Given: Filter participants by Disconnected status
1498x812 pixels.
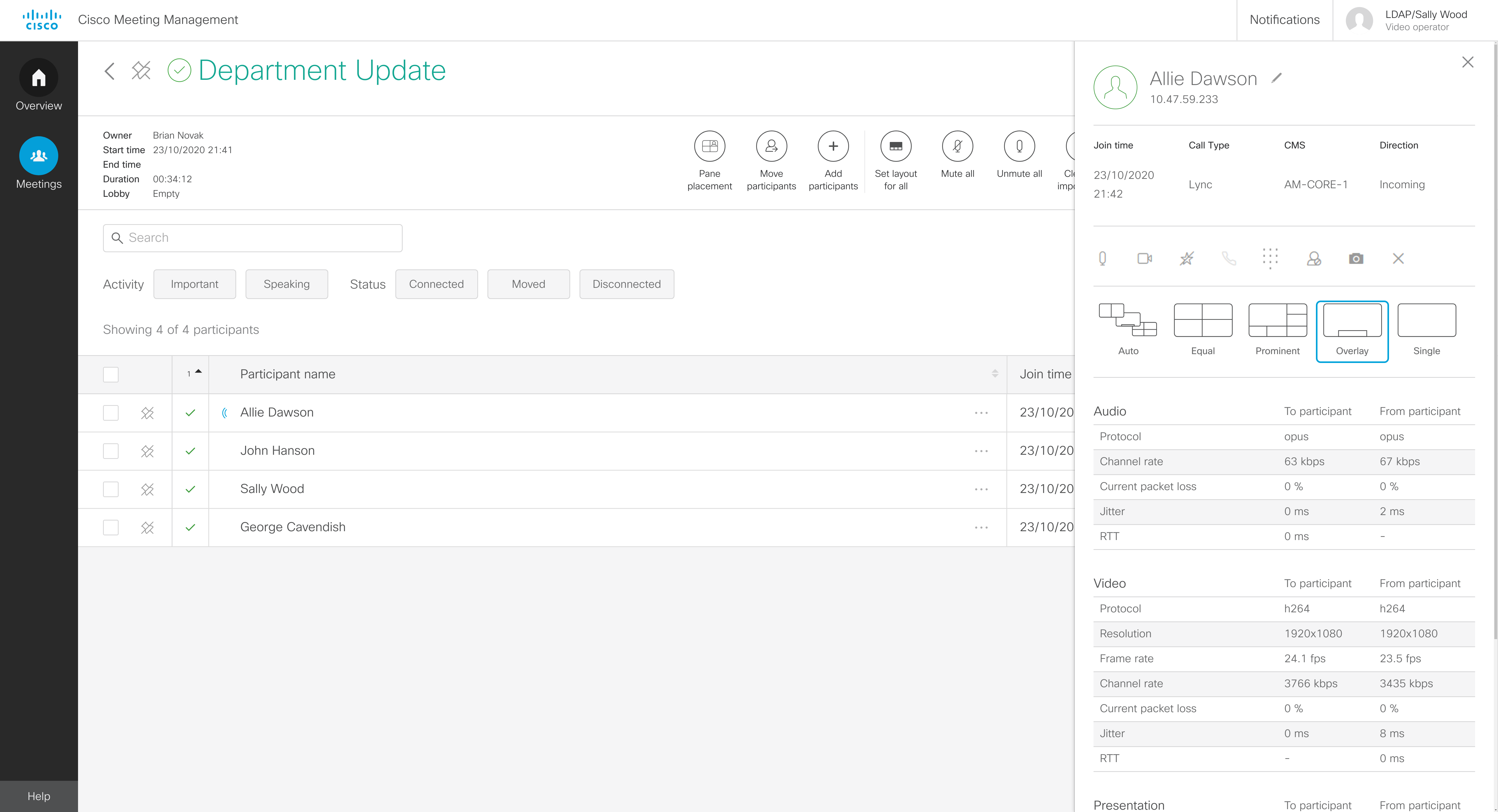Looking at the screenshot, I should [x=626, y=284].
